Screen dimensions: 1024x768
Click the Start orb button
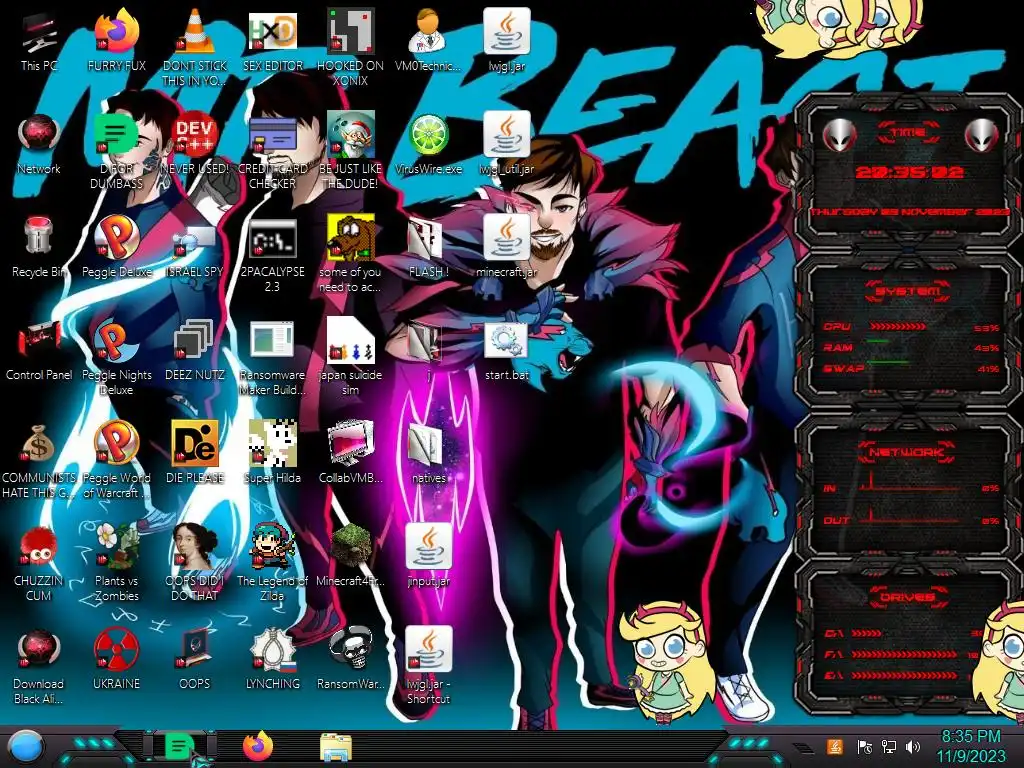click(26, 748)
